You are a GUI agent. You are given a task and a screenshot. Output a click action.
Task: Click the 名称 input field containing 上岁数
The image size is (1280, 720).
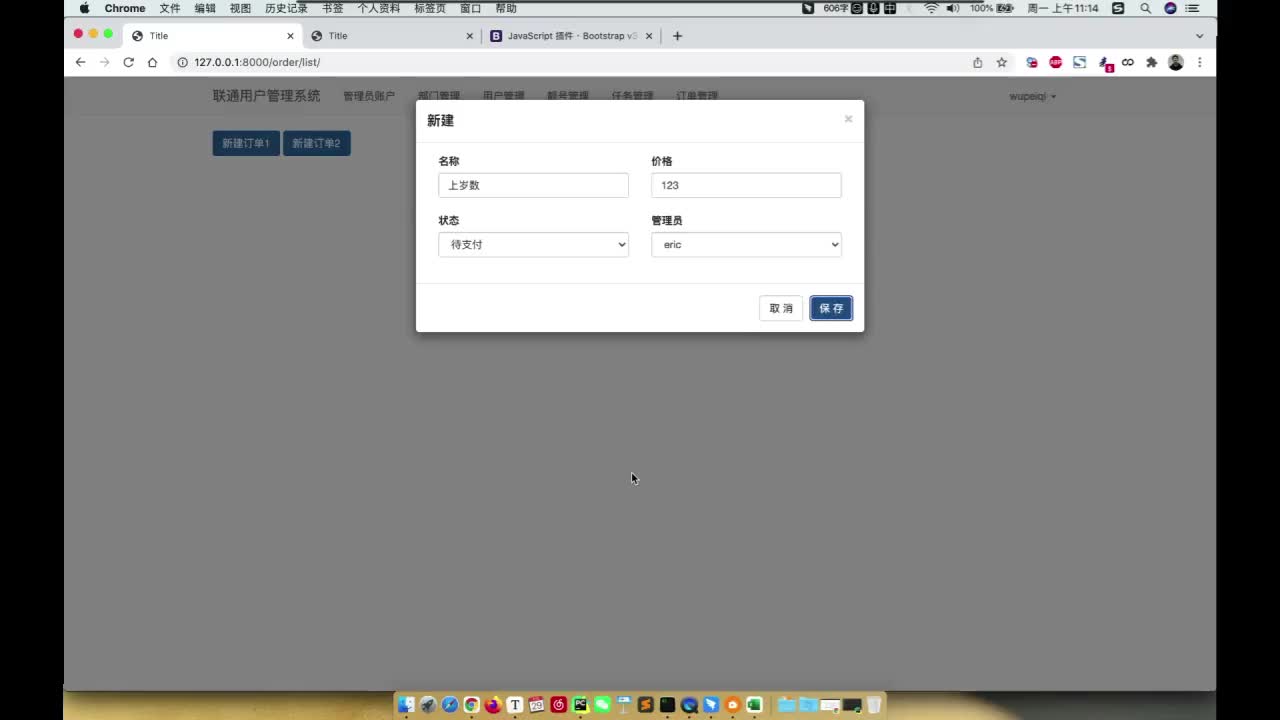coord(533,185)
